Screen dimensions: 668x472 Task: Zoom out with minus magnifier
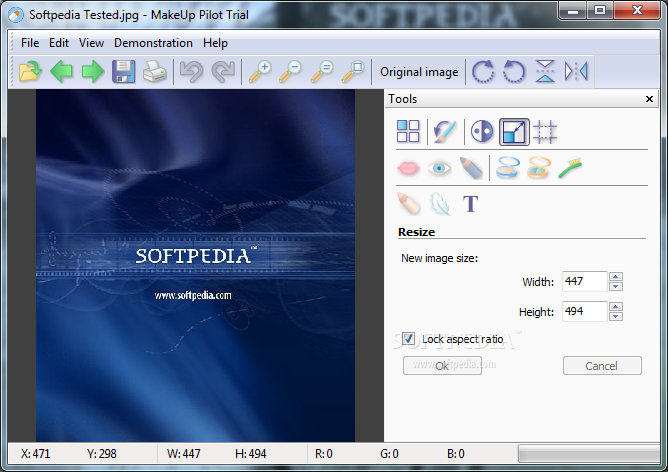(x=291, y=71)
